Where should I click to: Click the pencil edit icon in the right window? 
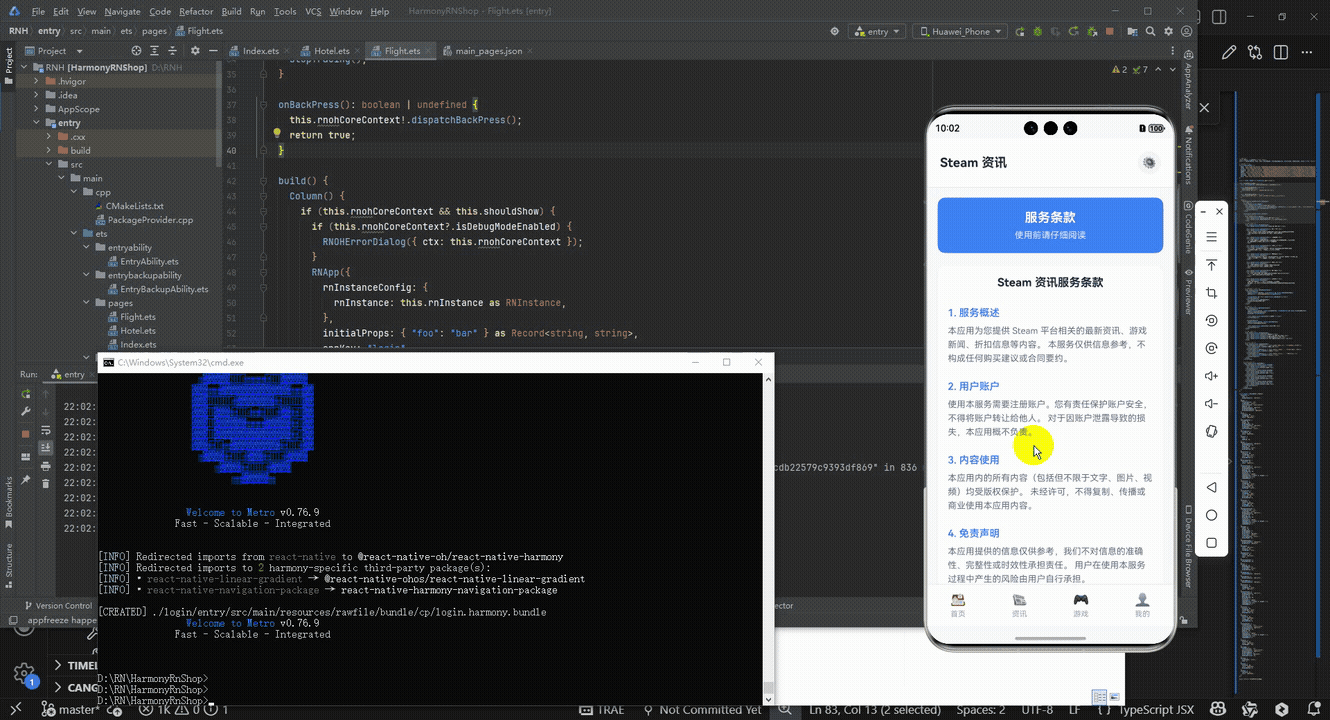(1229, 53)
